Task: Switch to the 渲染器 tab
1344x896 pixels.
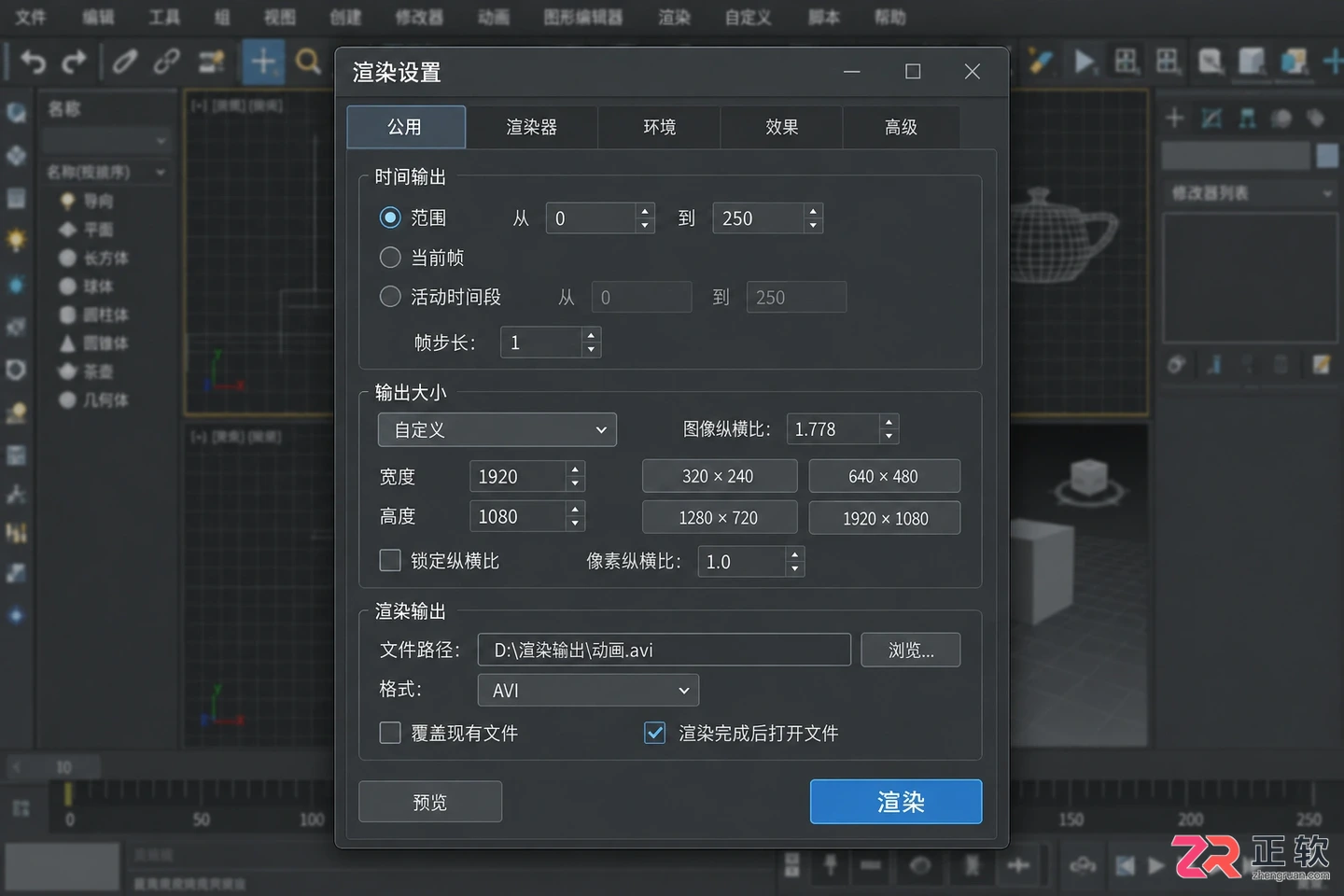Action: (532, 127)
